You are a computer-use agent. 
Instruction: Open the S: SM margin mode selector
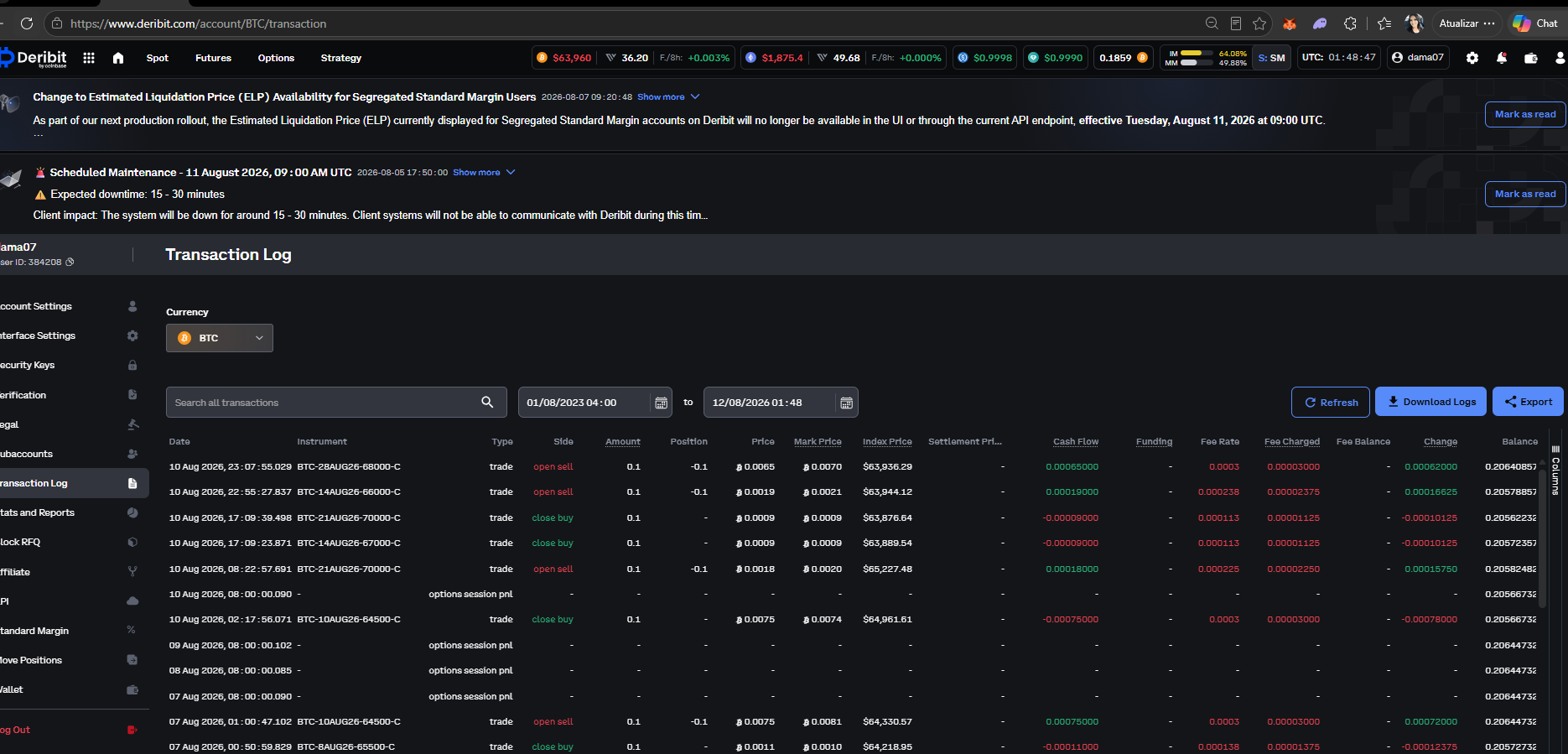pos(1271,58)
